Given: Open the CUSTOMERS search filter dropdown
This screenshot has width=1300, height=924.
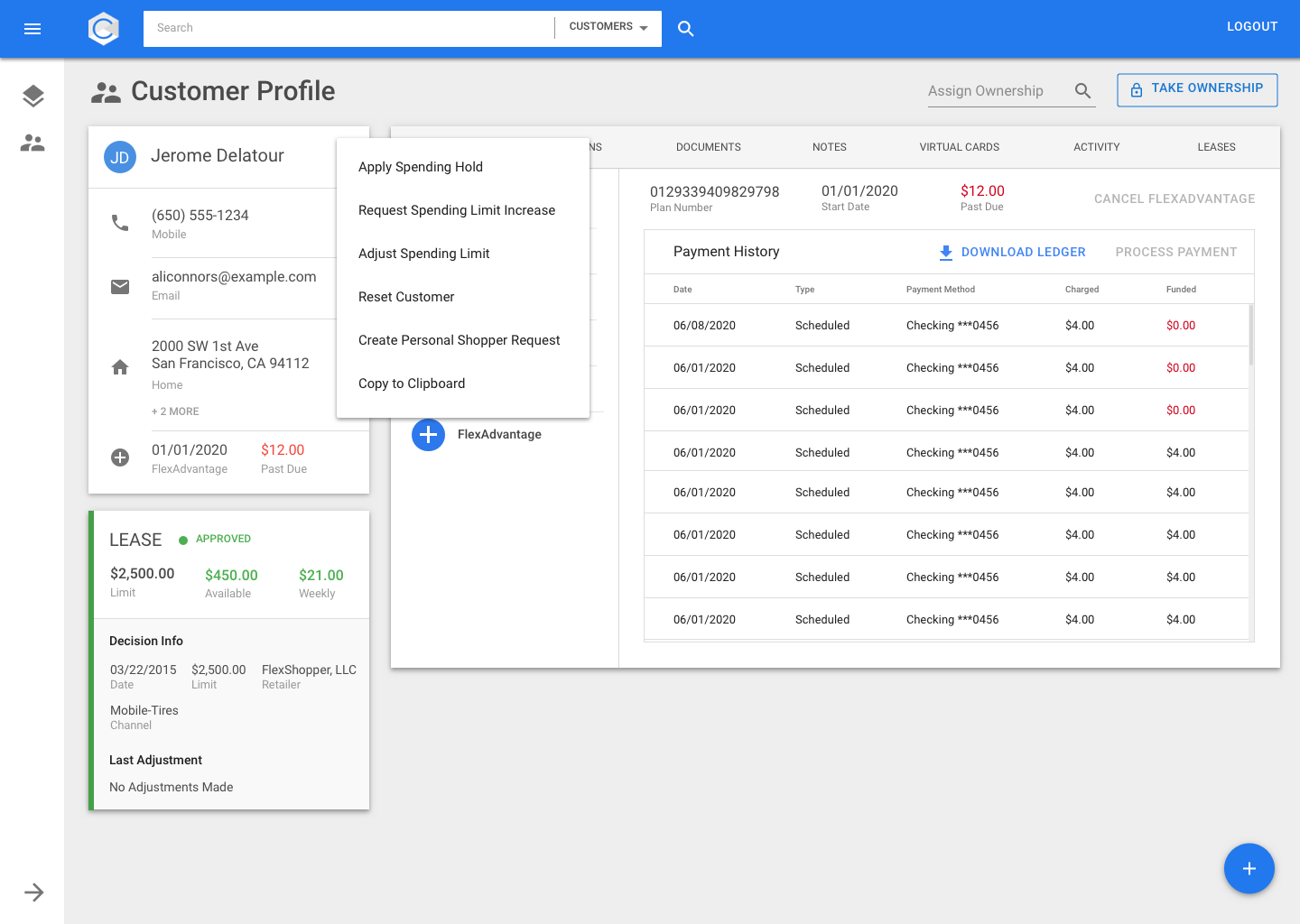Looking at the screenshot, I should click(608, 27).
